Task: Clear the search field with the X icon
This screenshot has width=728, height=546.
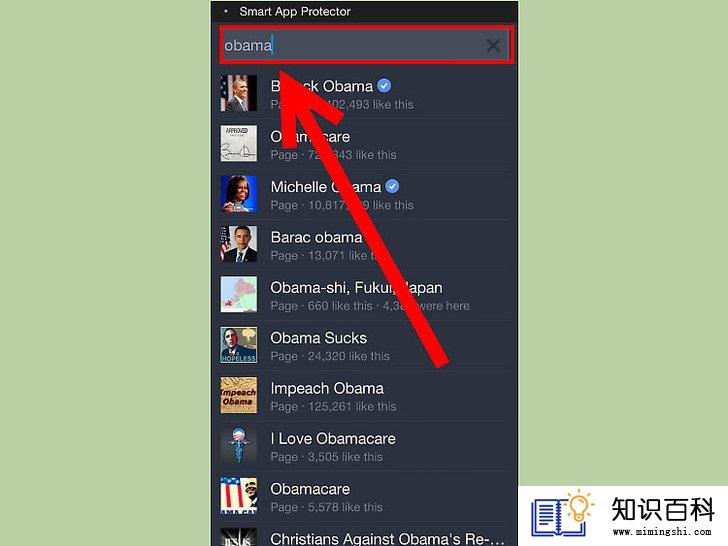Action: [x=493, y=46]
